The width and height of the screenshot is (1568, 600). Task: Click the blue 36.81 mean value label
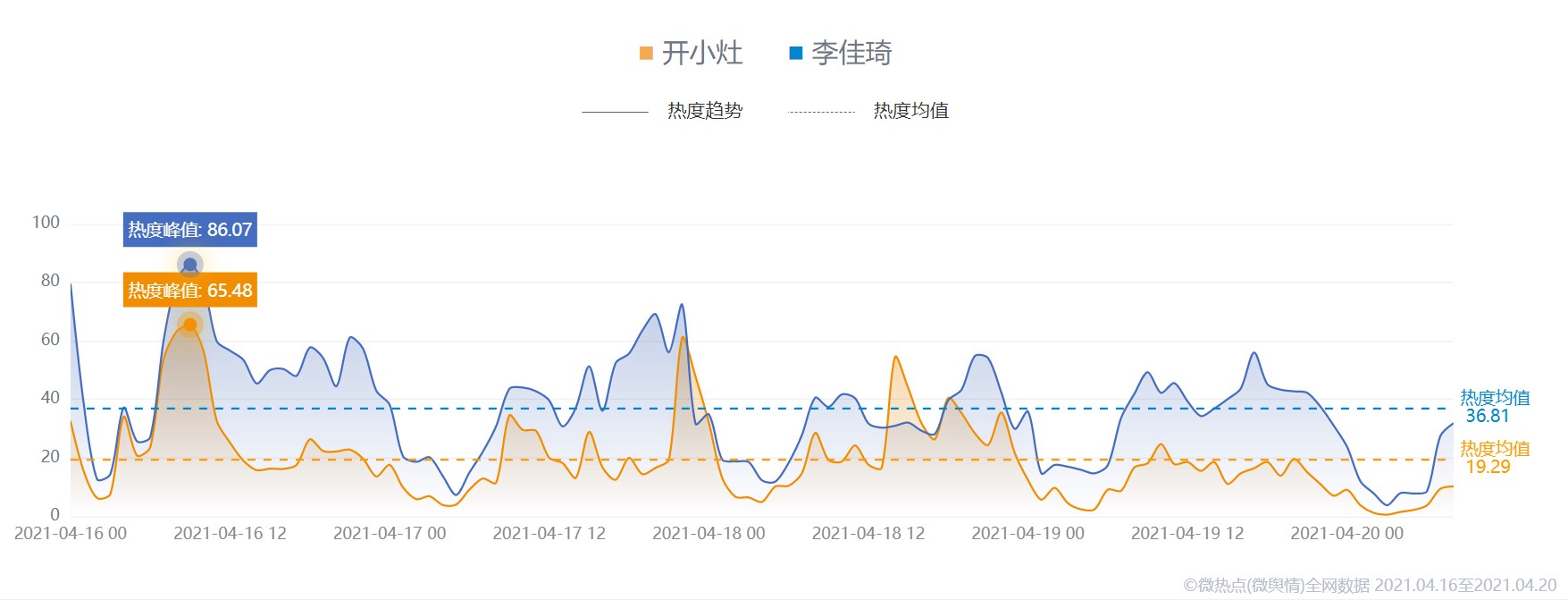(x=1488, y=416)
